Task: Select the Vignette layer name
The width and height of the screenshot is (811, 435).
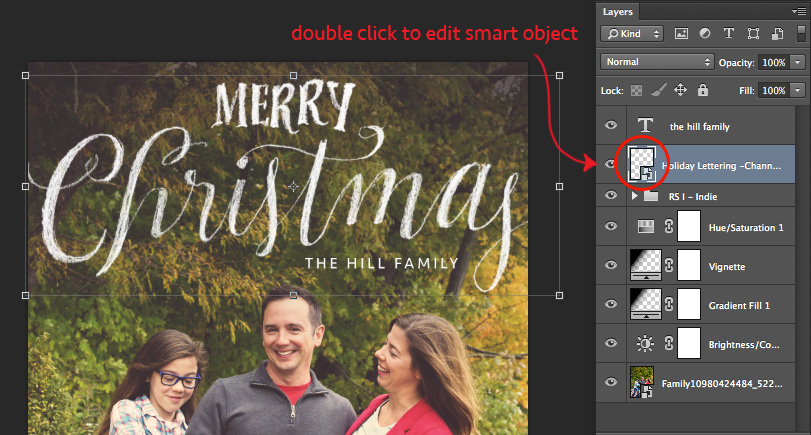Action: coord(727,267)
